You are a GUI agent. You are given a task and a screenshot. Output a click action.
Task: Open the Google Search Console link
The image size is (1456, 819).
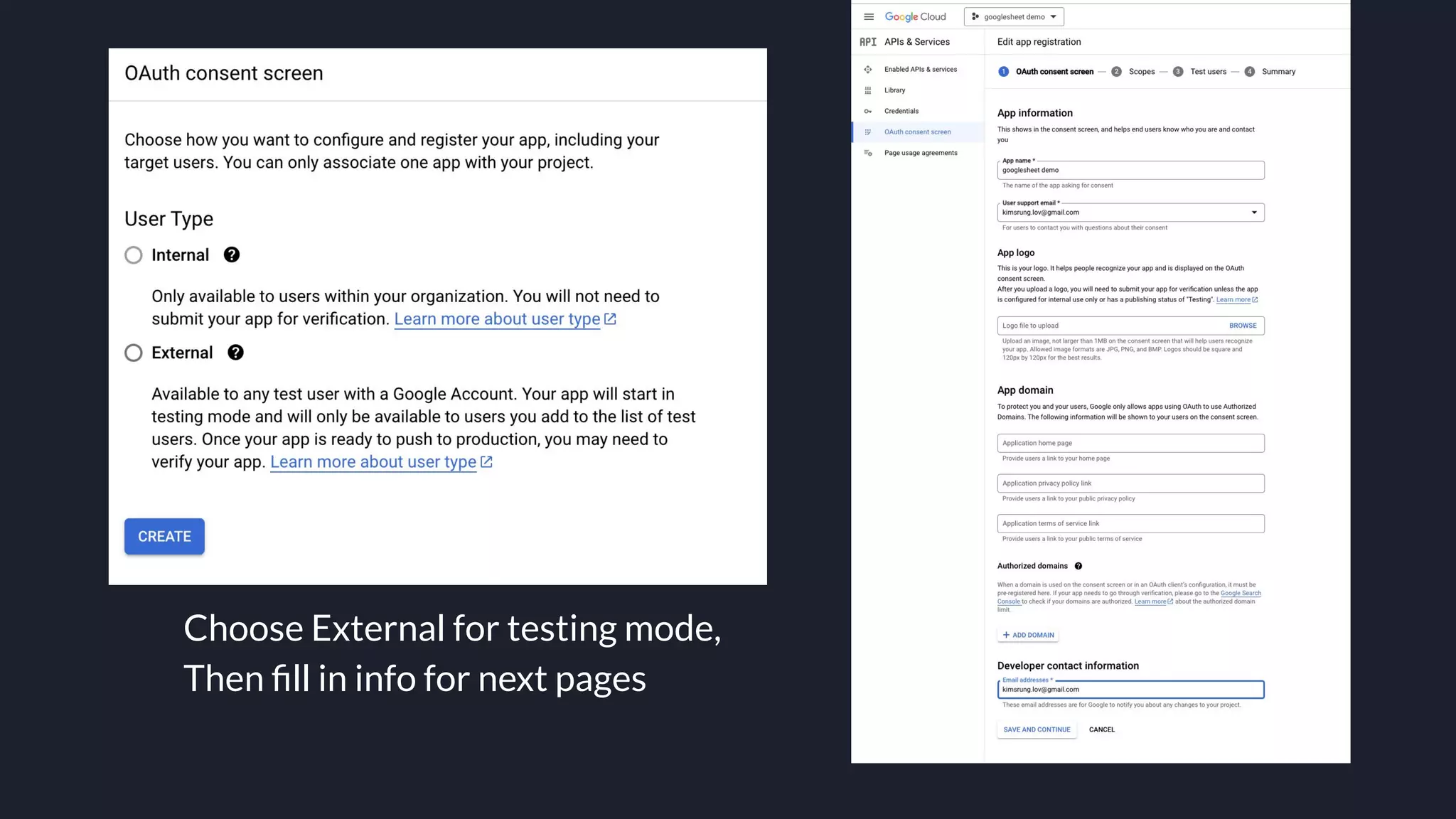[1241, 594]
